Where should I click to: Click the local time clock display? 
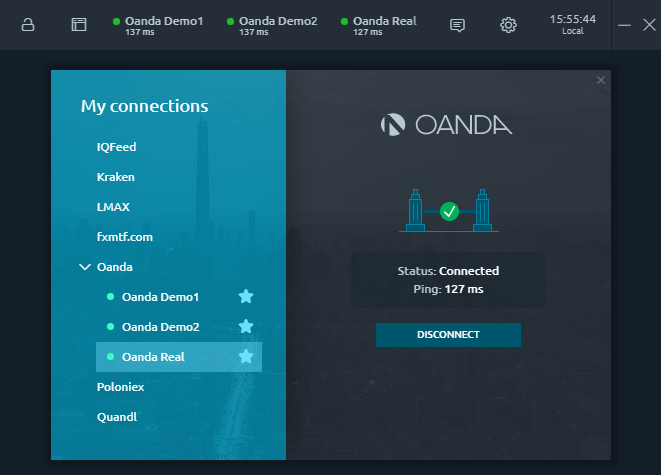(x=572, y=25)
